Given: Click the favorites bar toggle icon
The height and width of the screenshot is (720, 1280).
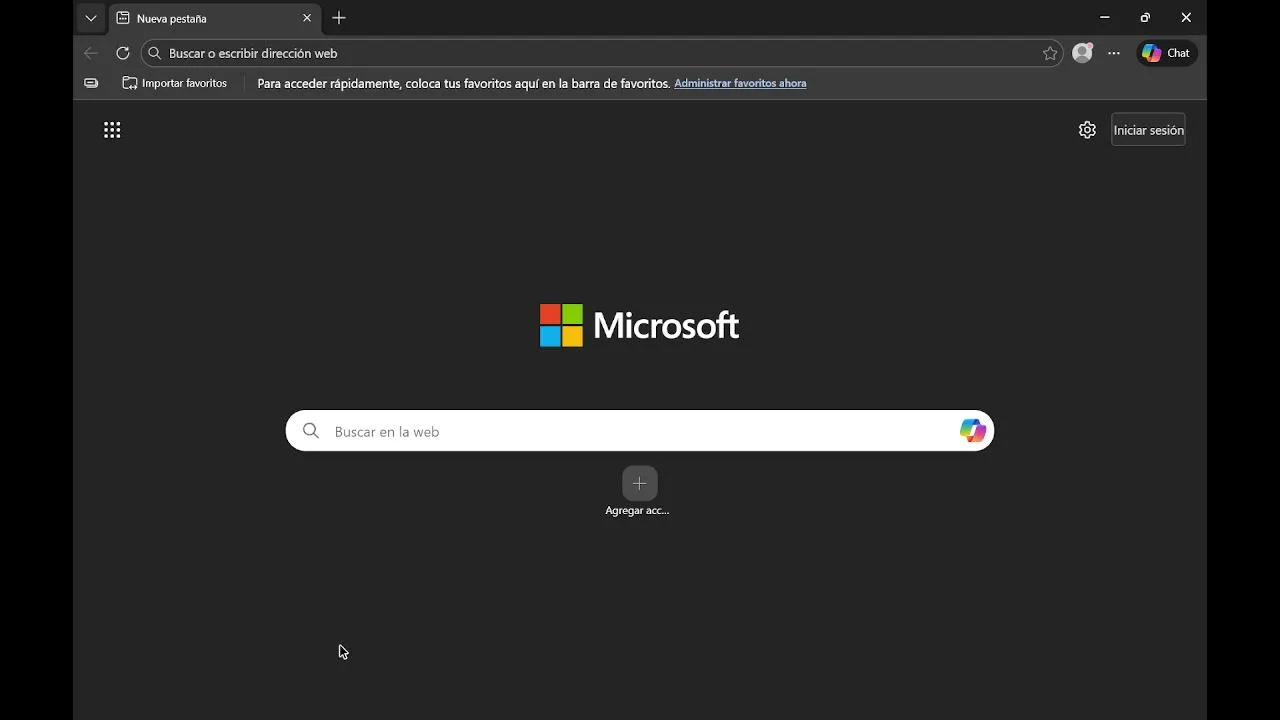Looking at the screenshot, I should point(91,83).
